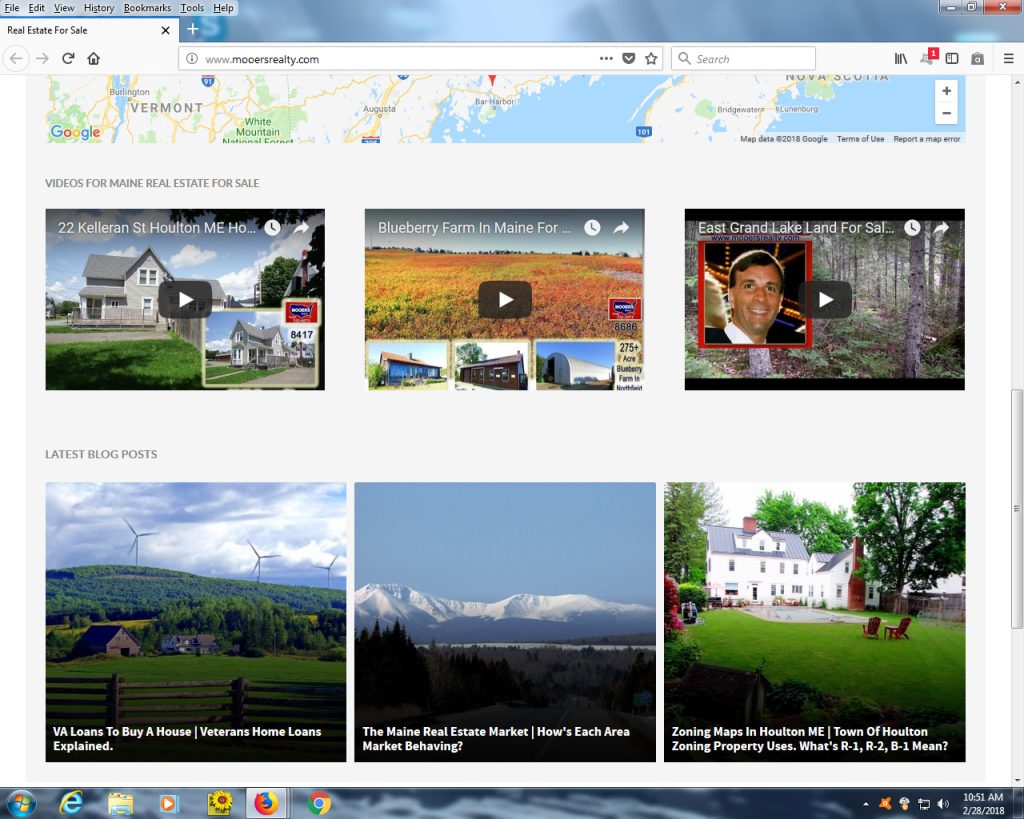This screenshot has width=1024, height=819.
Task: Click the scrollbar down arrow
Action: (1016, 779)
